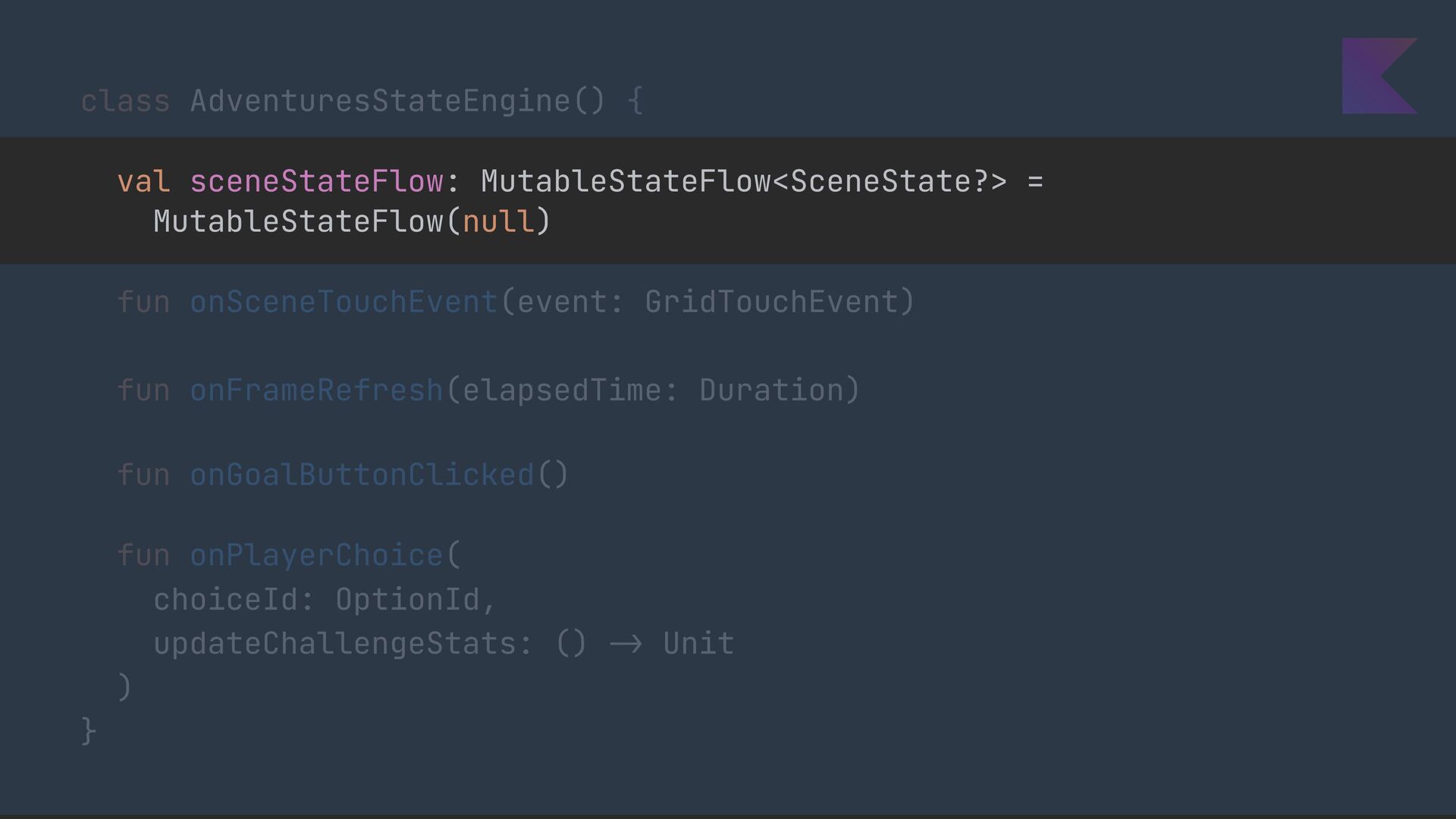Screen dimensions: 1456x819
Task: Click the onSceneTouchEvent function name
Action: pyautogui.click(x=344, y=302)
